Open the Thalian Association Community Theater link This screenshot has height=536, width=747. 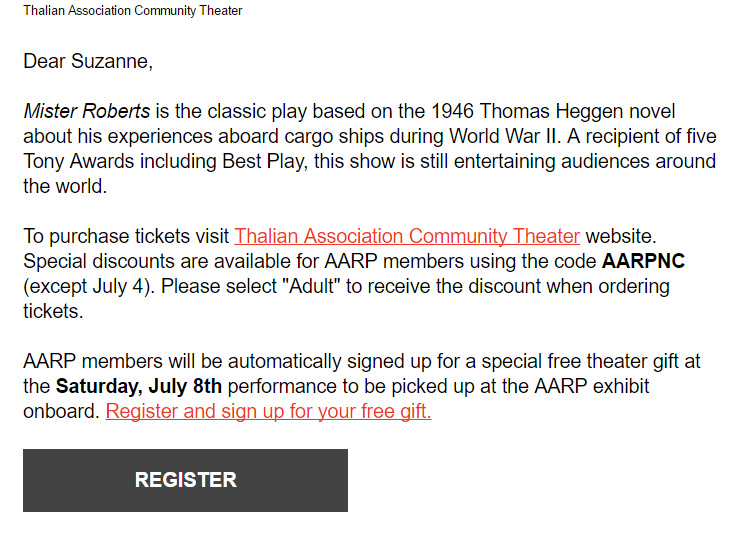coord(407,236)
